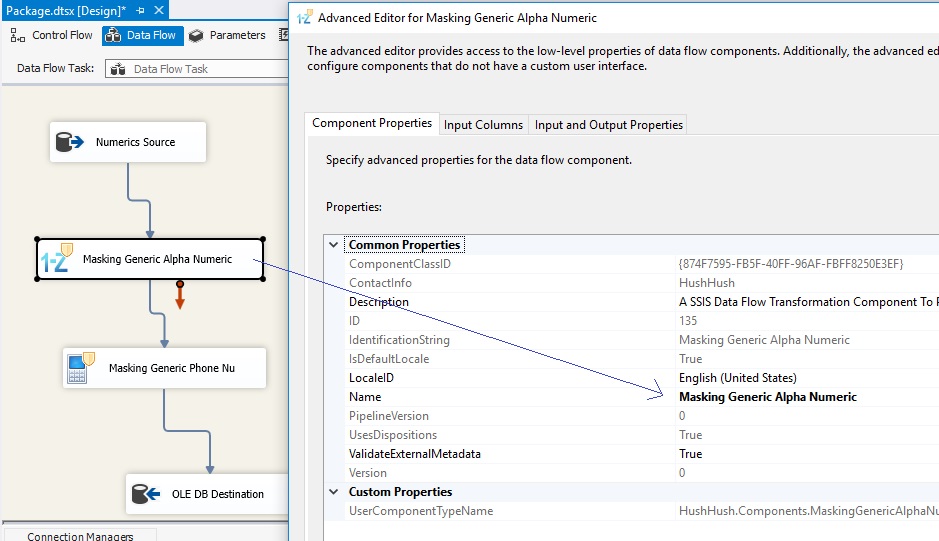This screenshot has height=541, width=939.
Task: Click the Parameters tab icon
Action: pos(196,36)
